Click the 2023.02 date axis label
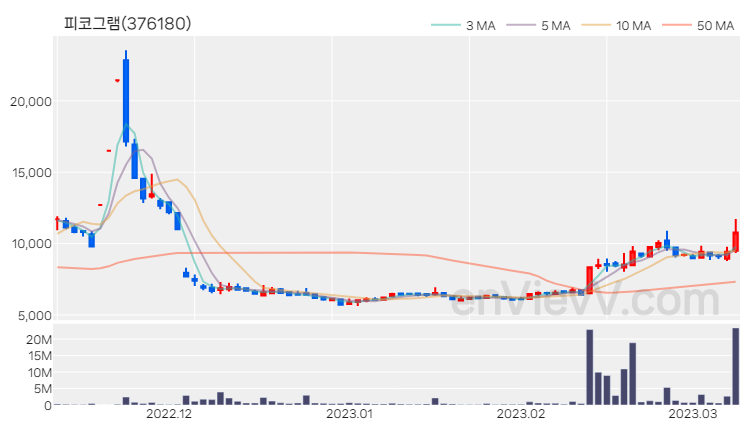750x430 pixels. [521, 414]
